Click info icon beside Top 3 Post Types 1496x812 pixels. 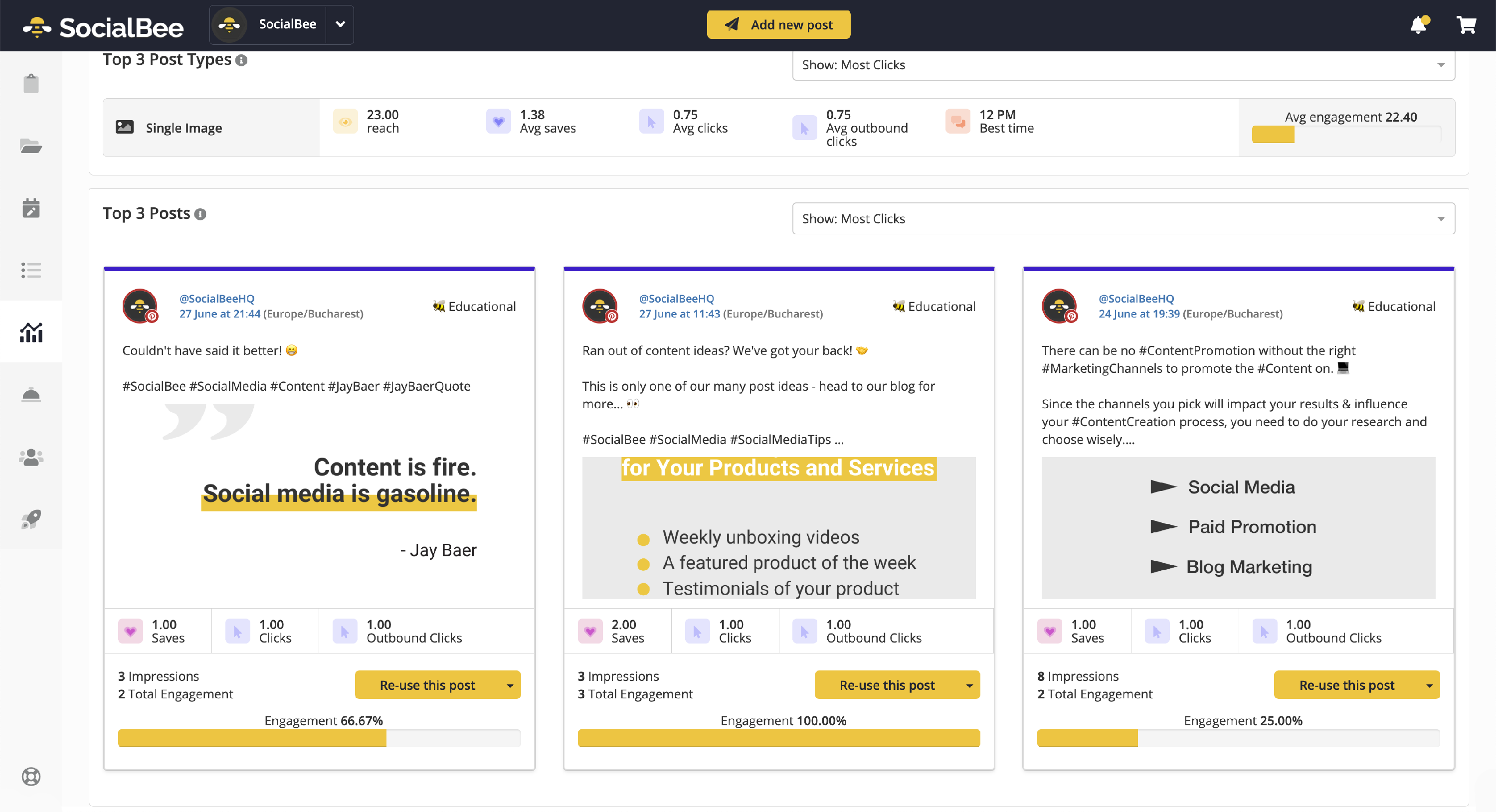click(241, 60)
